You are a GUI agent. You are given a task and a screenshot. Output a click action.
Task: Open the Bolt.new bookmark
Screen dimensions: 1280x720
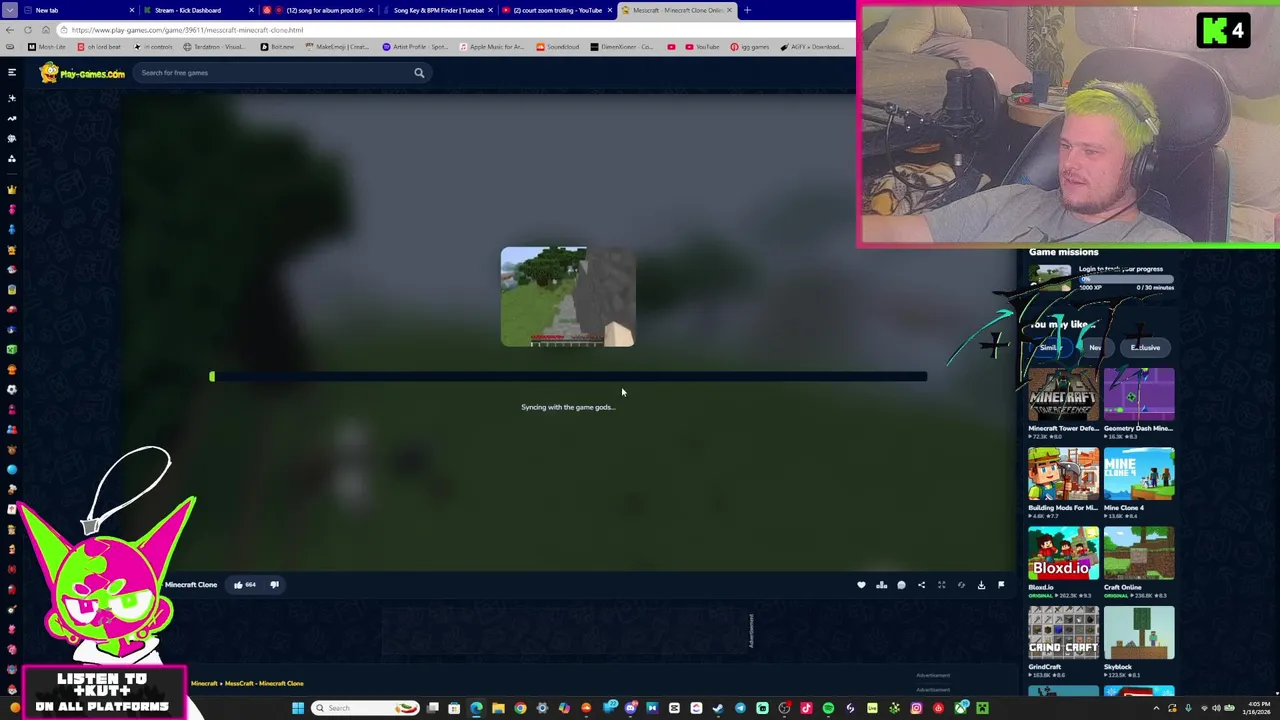point(277,47)
